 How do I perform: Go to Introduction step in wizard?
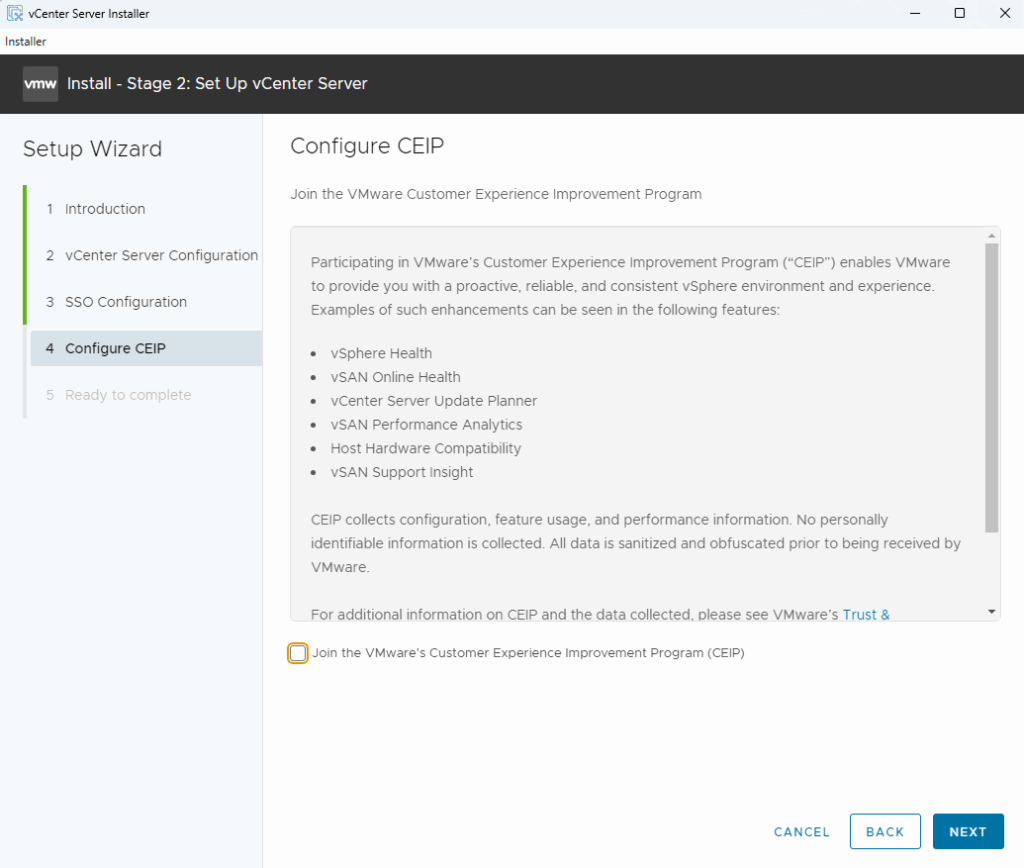point(104,209)
